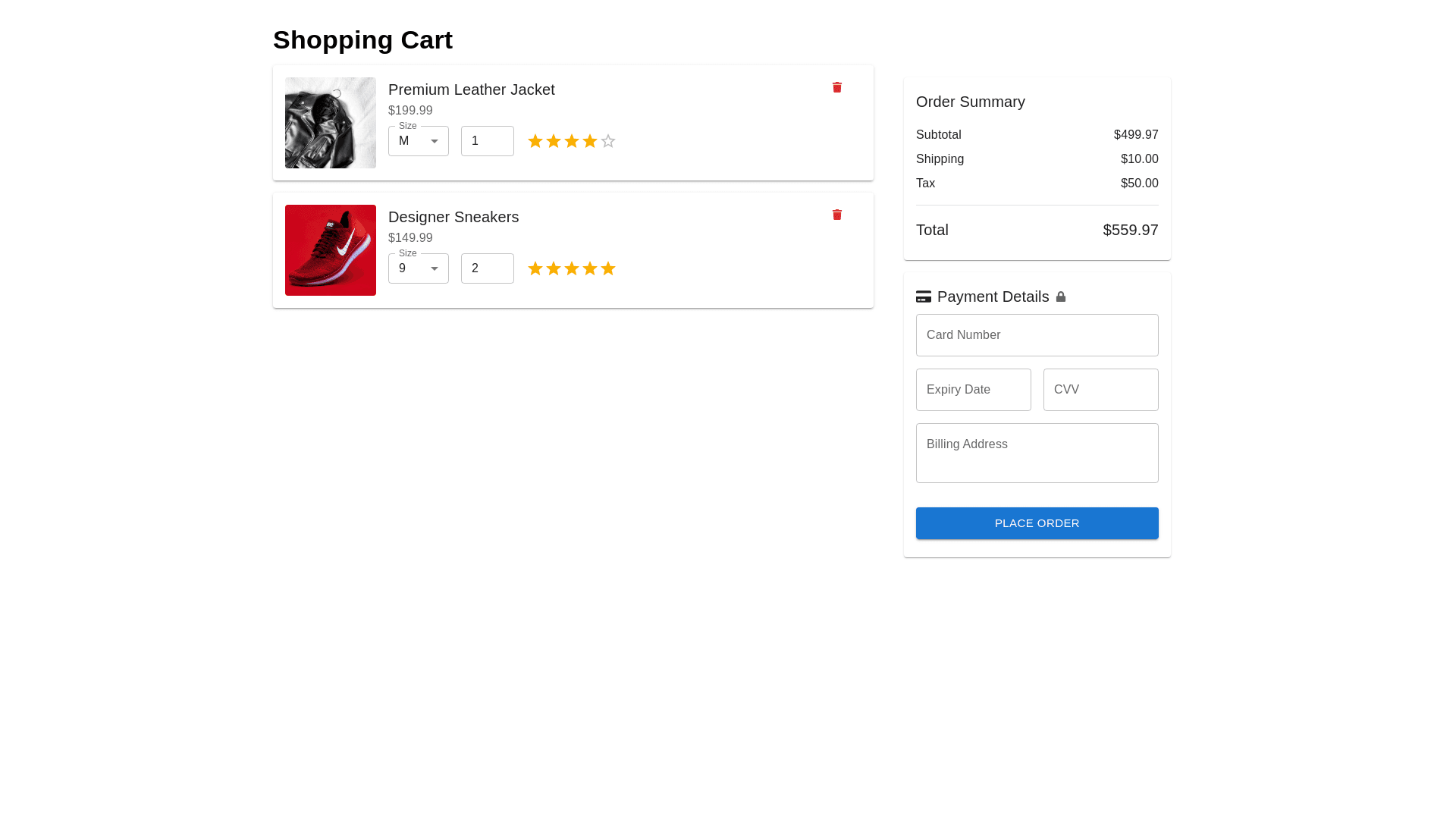Rate the Leather Jacket four stars
The width and height of the screenshot is (1456, 819).
pos(590,142)
